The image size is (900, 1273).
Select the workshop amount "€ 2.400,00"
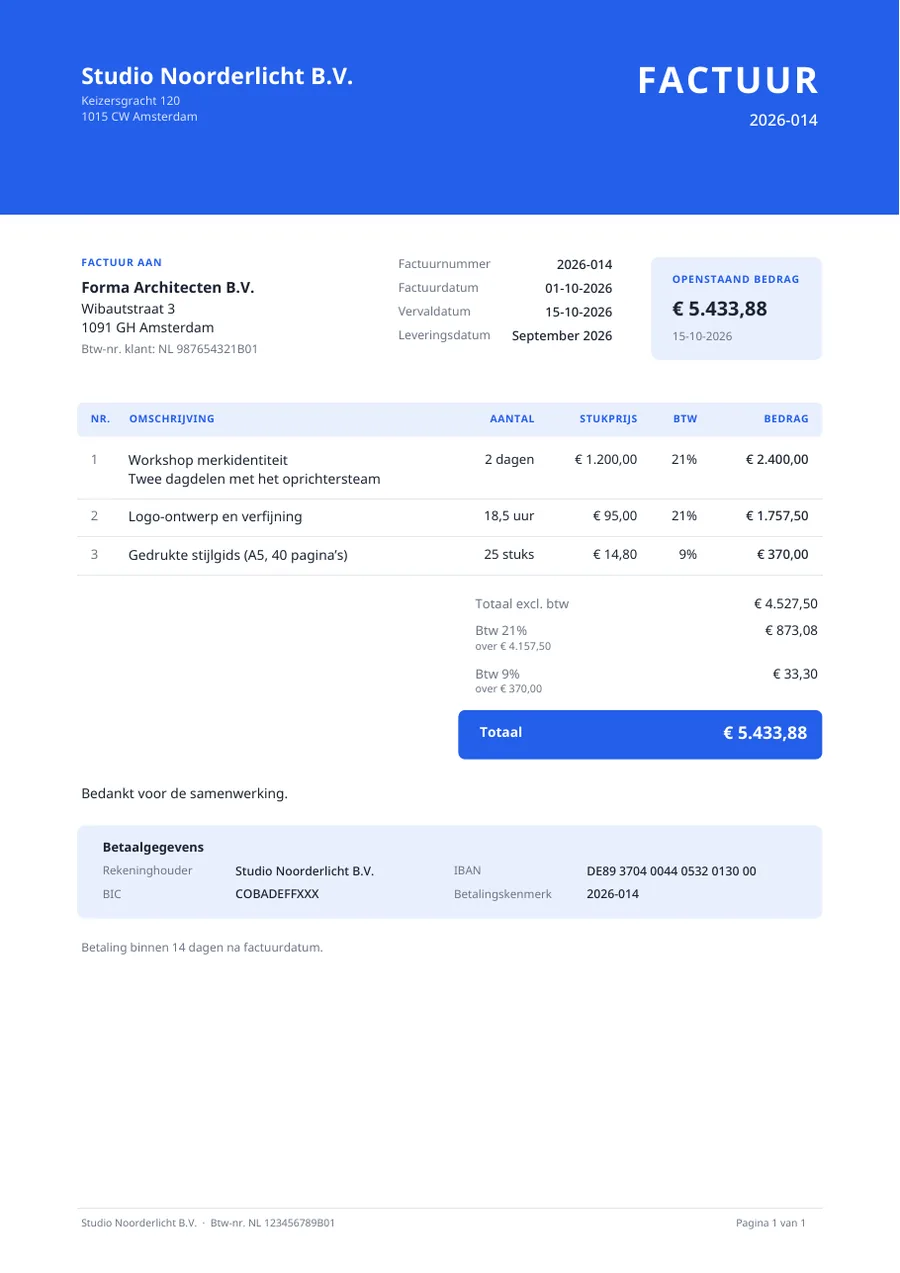pos(777,460)
